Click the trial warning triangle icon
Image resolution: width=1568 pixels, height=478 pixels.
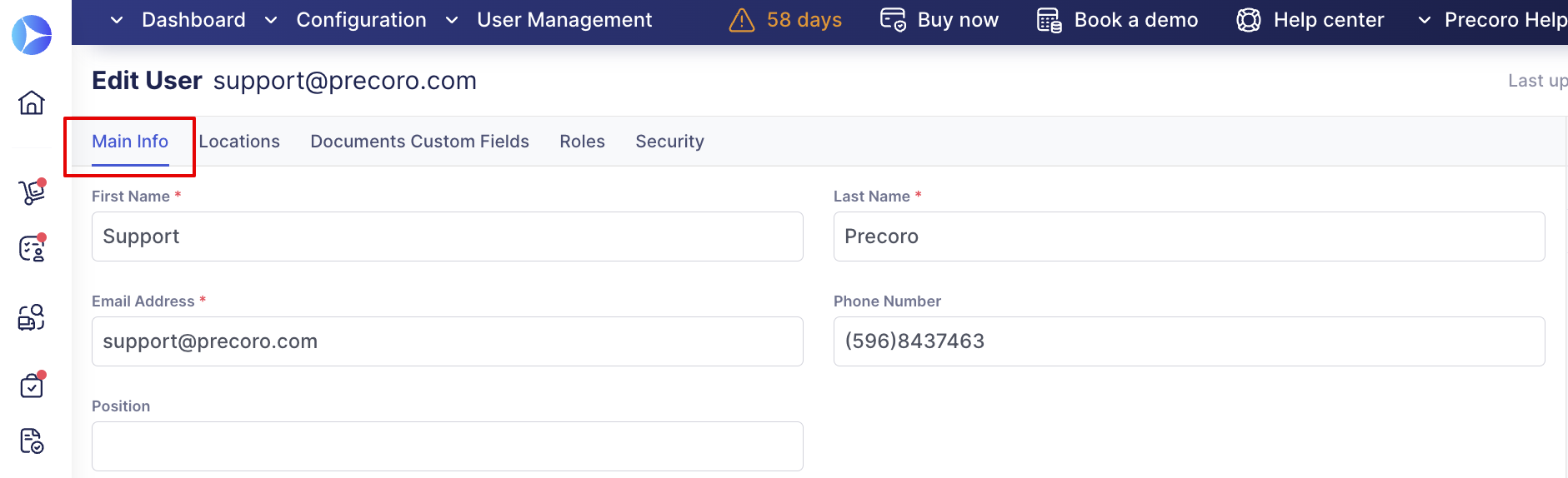coord(741,20)
